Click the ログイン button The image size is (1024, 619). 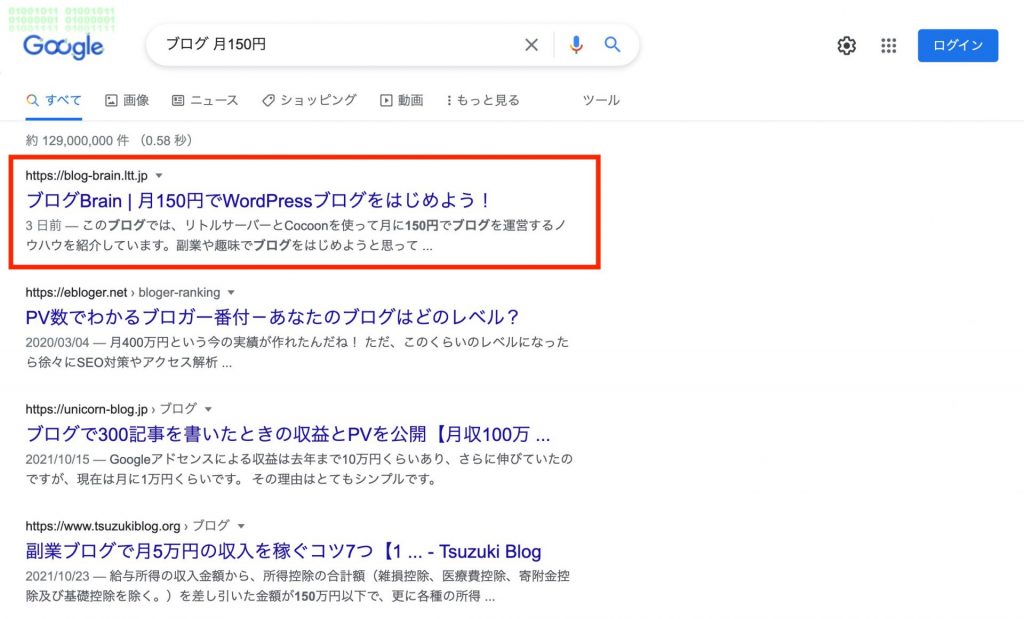tap(957, 45)
